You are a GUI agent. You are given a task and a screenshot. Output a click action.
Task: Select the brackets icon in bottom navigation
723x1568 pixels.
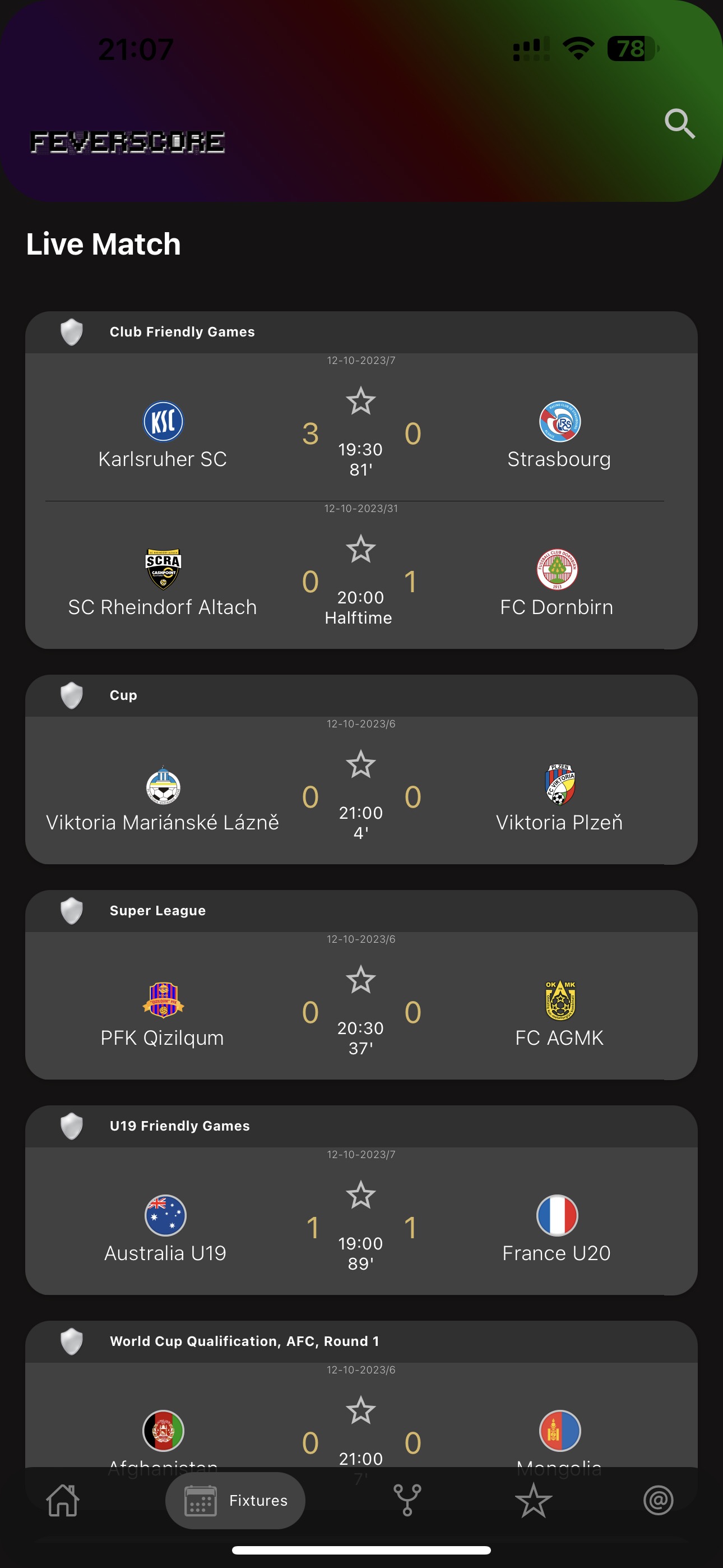coord(407,1501)
